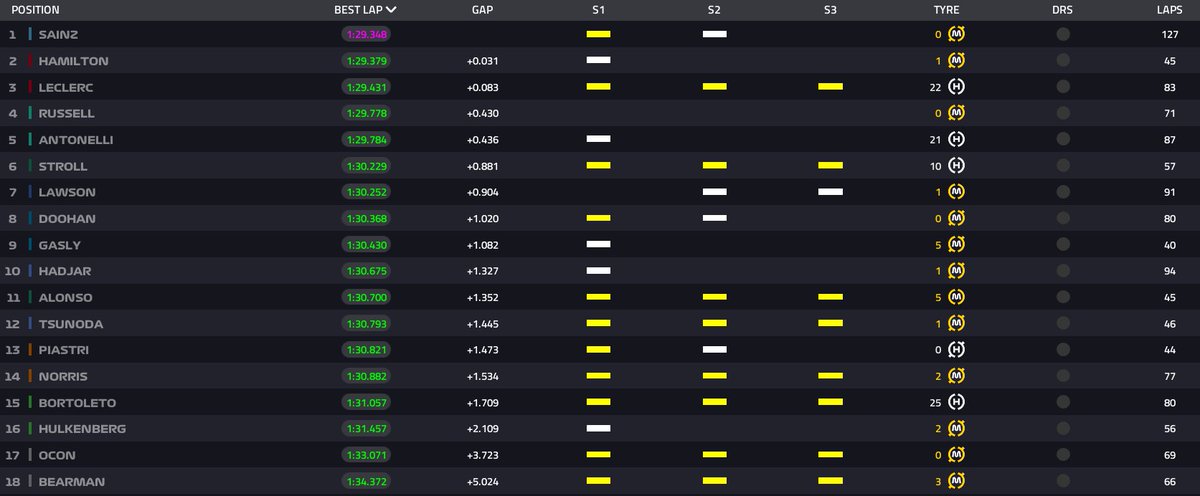Select Antonelli's hard tyre icon
Screen dimensions: 1200x496
pyautogui.click(x=956, y=139)
